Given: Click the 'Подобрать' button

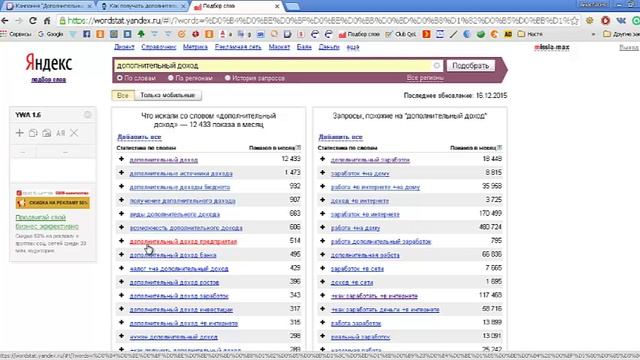Looking at the screenshot, I should pyautogui.click(x=471, y=65).
